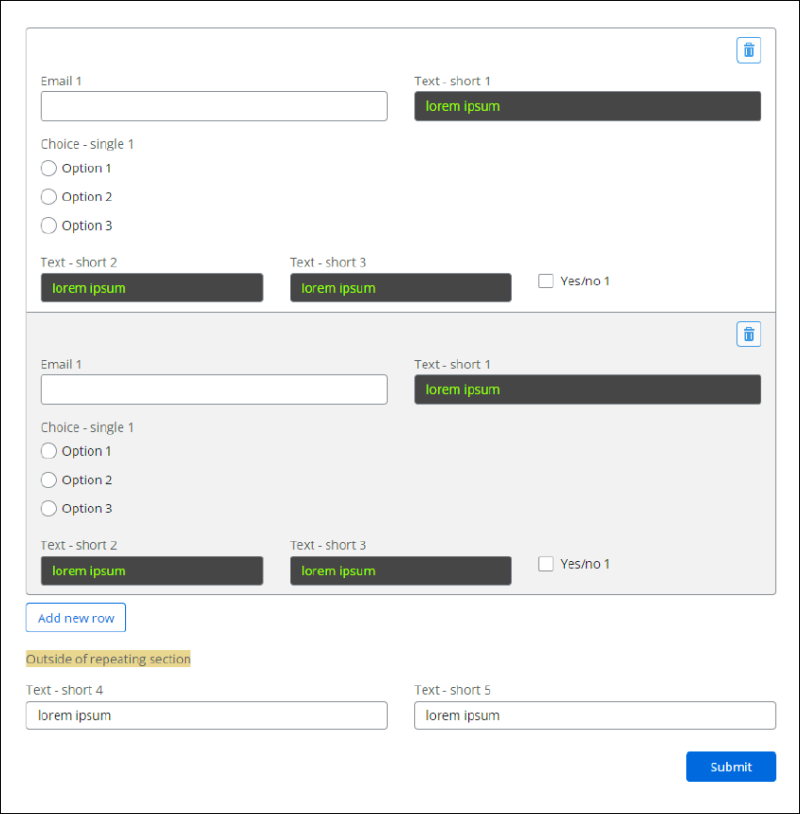
Task: Focus the Text - short 4 input
Action: click(x=207, y=715)
